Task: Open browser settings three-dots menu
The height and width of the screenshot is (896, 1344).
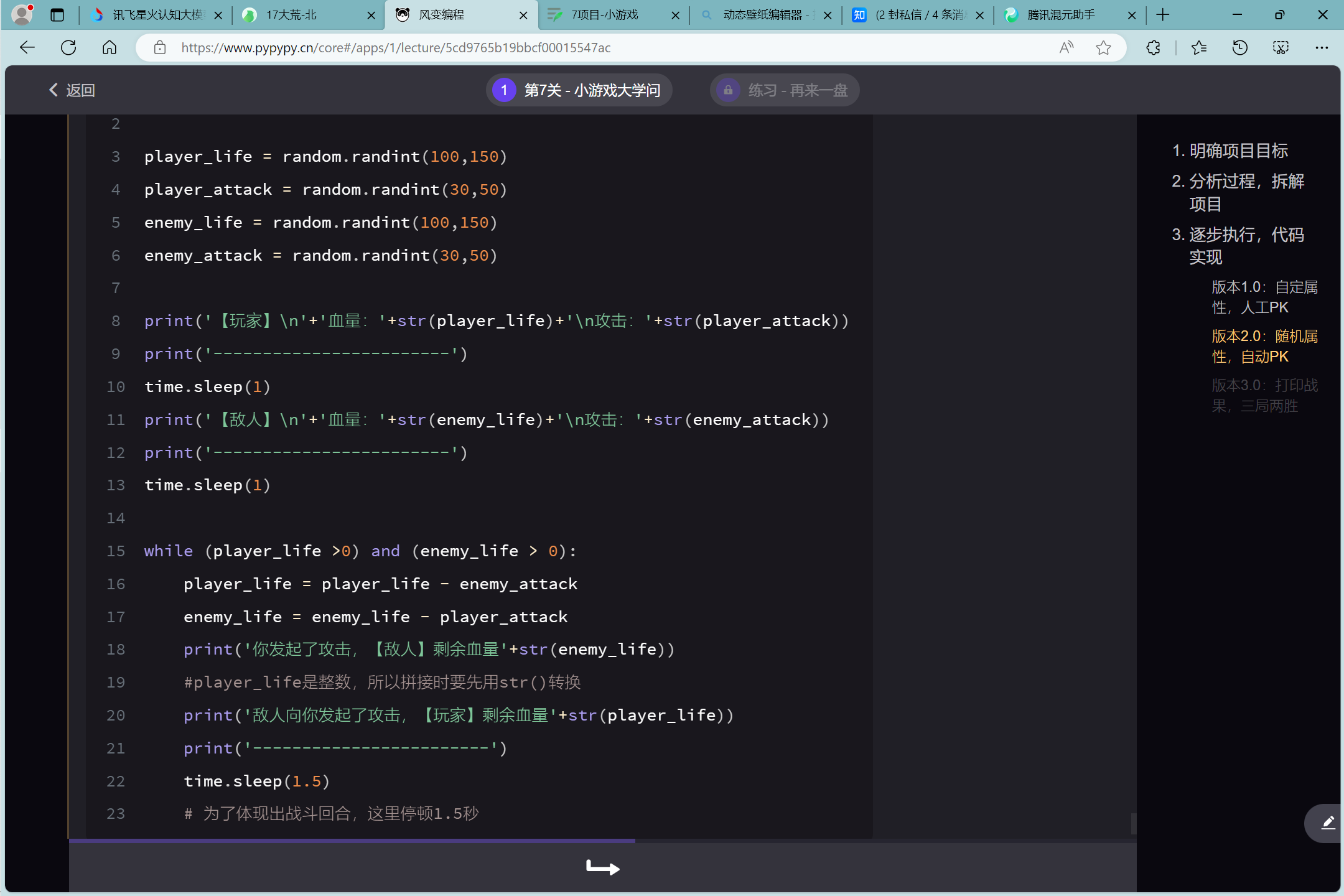Action: (x=1322, y=48)
